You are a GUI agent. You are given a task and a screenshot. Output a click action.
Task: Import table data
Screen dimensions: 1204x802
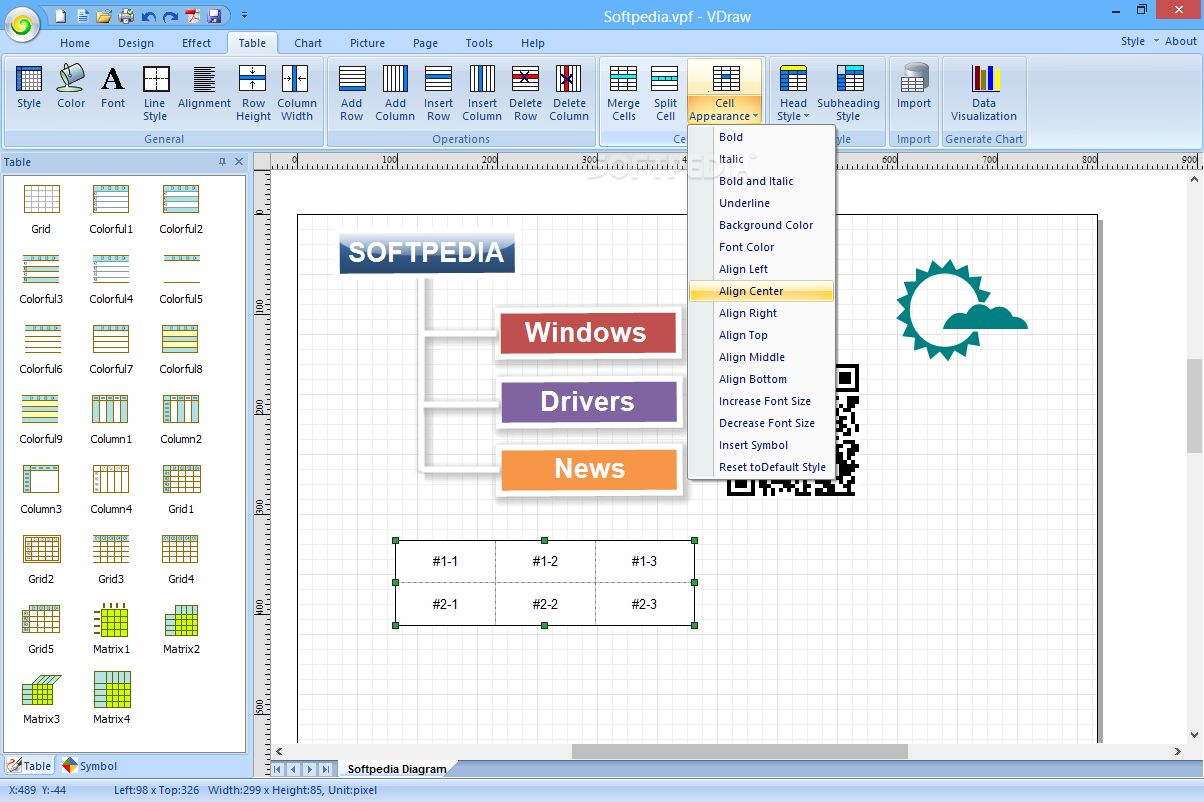click(x=913, y=88)
